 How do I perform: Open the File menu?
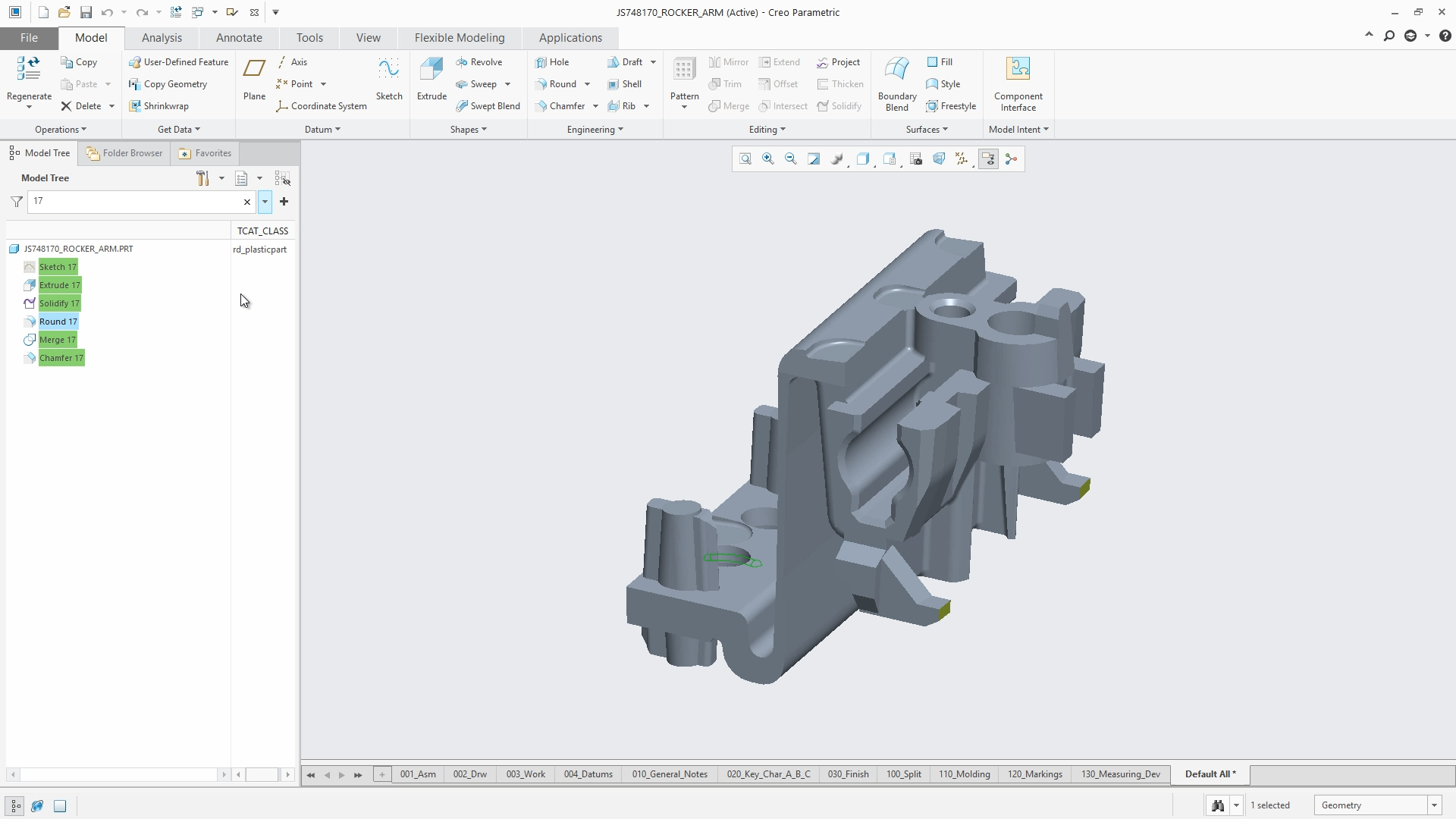(x=29, y=38)
